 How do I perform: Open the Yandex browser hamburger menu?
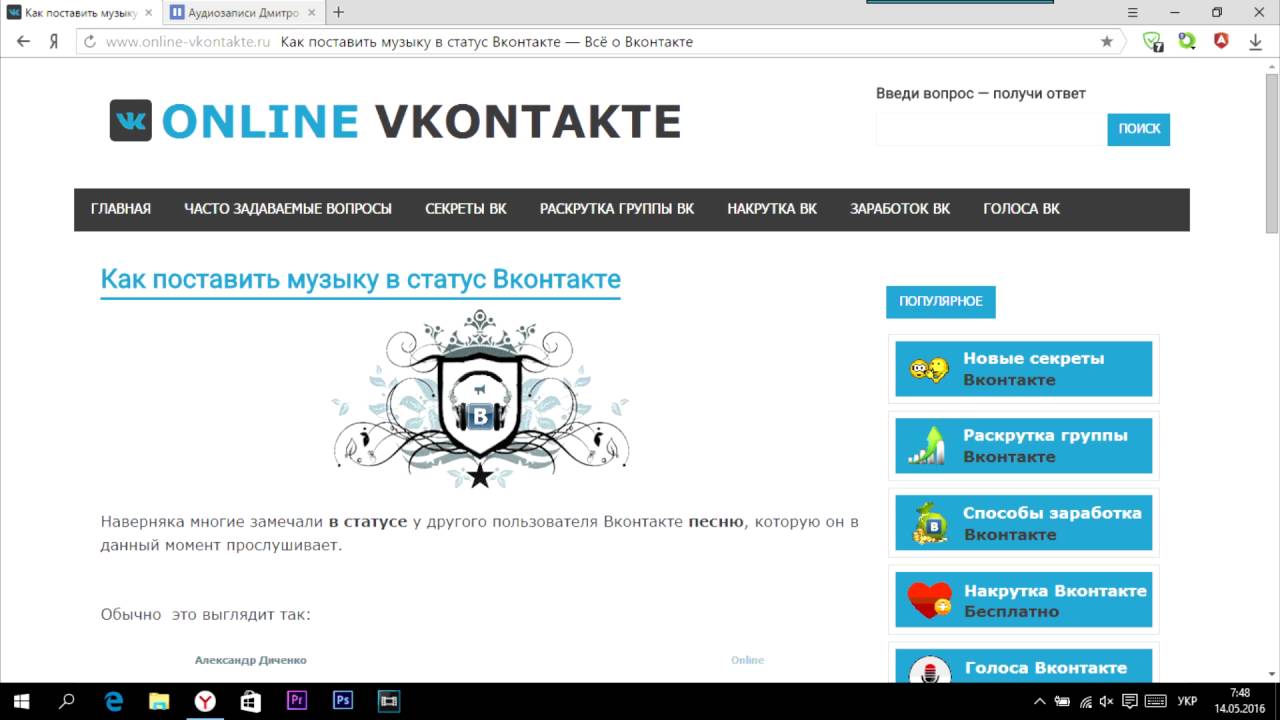point(1133,12)
